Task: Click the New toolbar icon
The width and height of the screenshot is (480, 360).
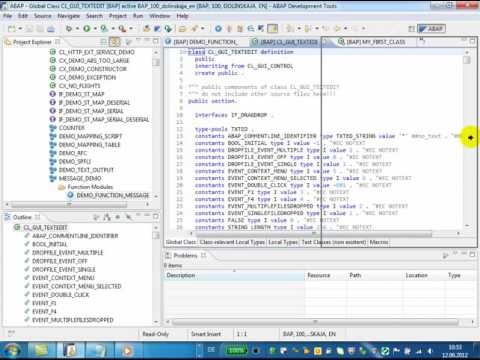Action: tap(12, 29)
